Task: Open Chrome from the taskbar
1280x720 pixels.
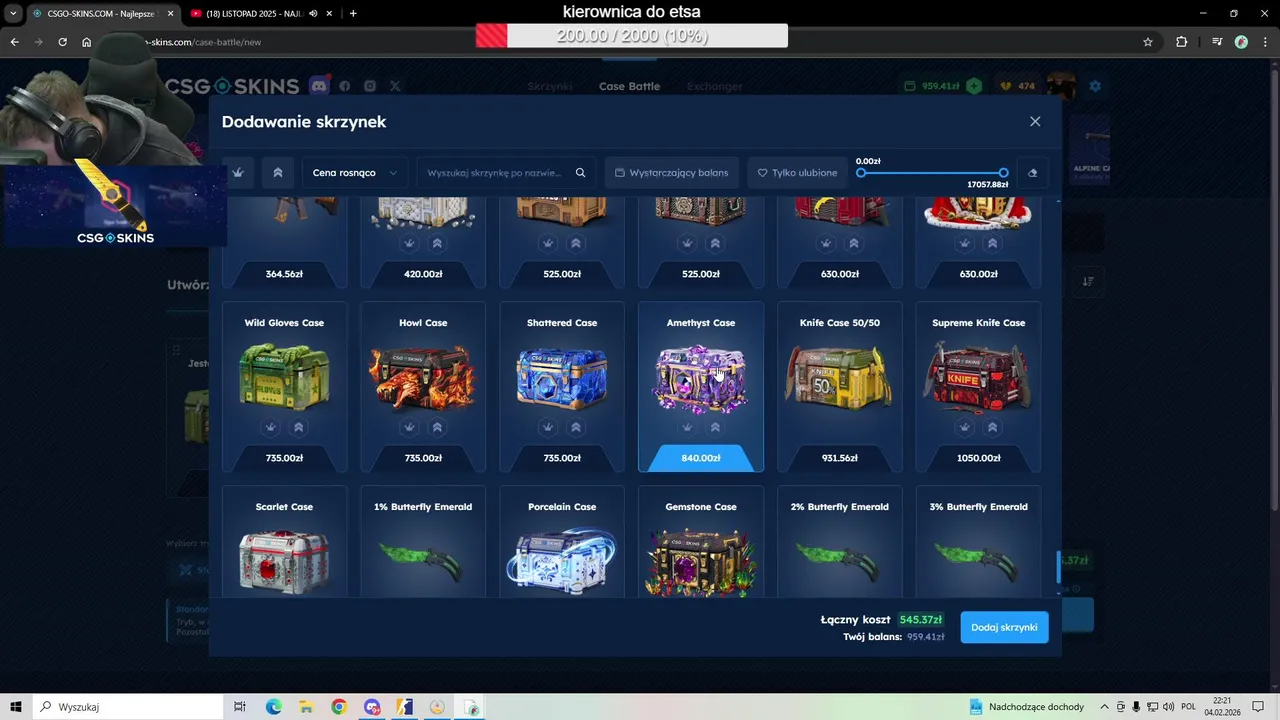Action: pyautogui.click(x=339, y=707)
